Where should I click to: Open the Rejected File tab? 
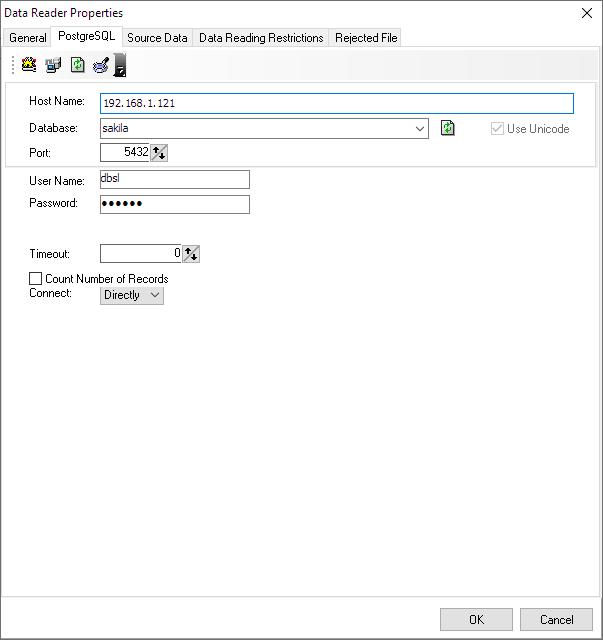click(x=366, y=38)
